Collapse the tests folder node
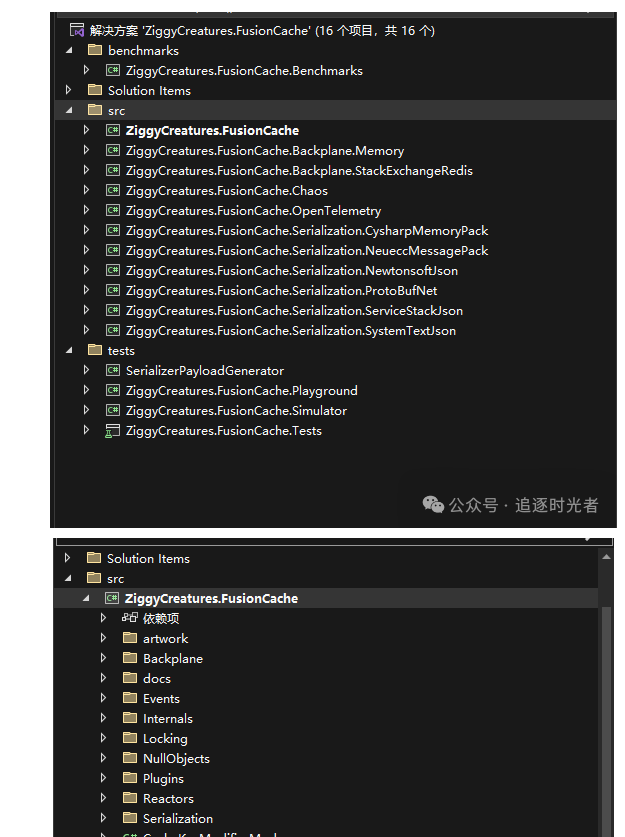625x837 pixels. tap(69, 351)
